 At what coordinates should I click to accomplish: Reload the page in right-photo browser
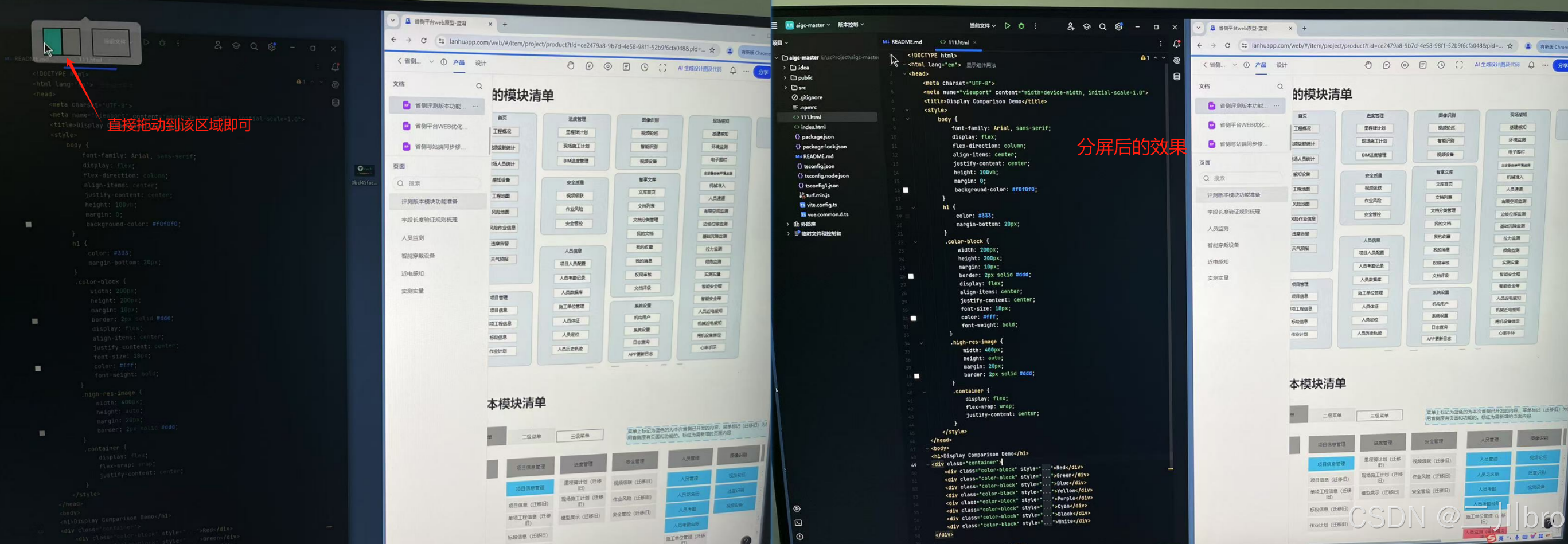(1228, 46)
